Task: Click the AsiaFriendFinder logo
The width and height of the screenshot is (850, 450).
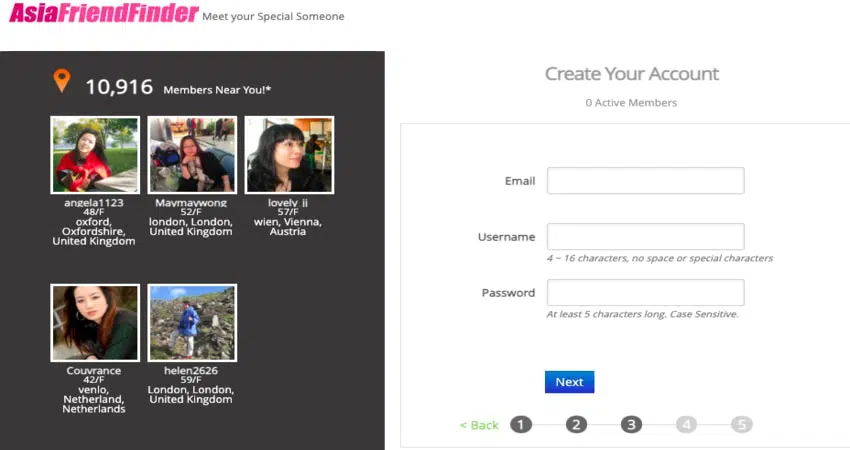Action: (103, 14)
